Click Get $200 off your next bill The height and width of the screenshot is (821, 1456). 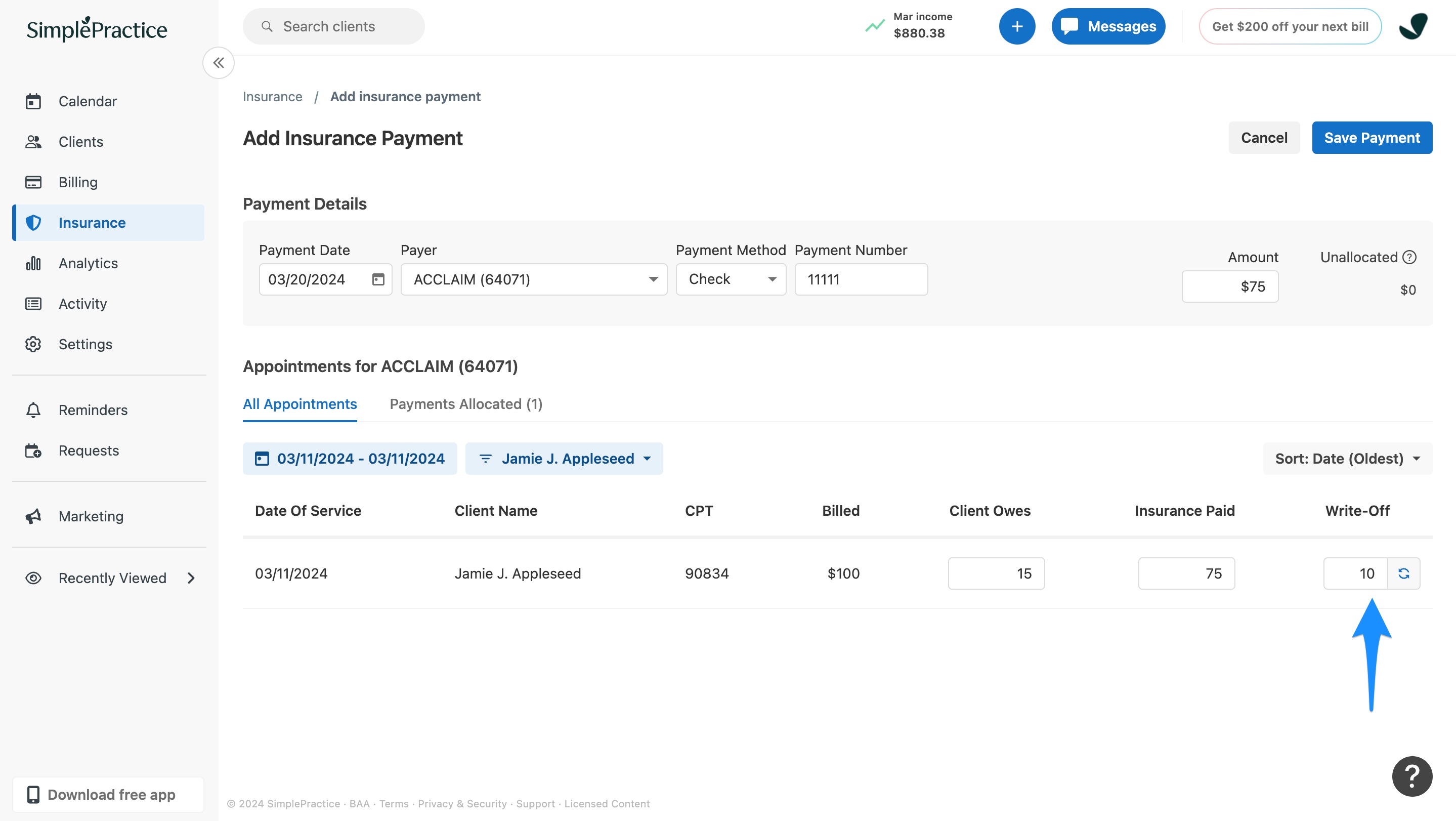click(1290, 26)
